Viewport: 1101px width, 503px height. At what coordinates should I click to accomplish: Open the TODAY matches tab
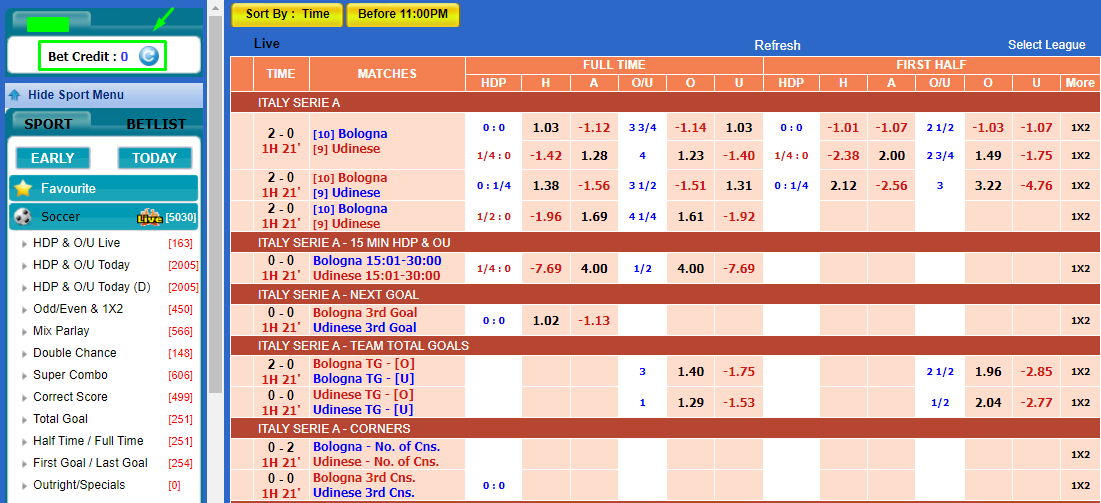(154, 158)
